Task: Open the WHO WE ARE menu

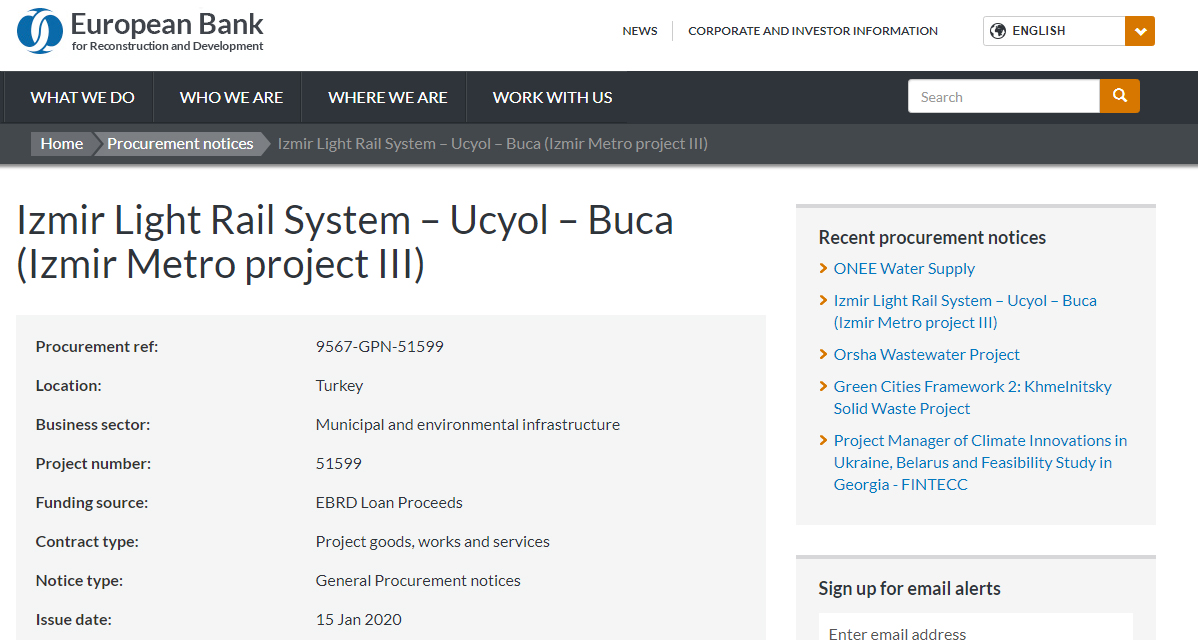Action: tap(232, 97)
